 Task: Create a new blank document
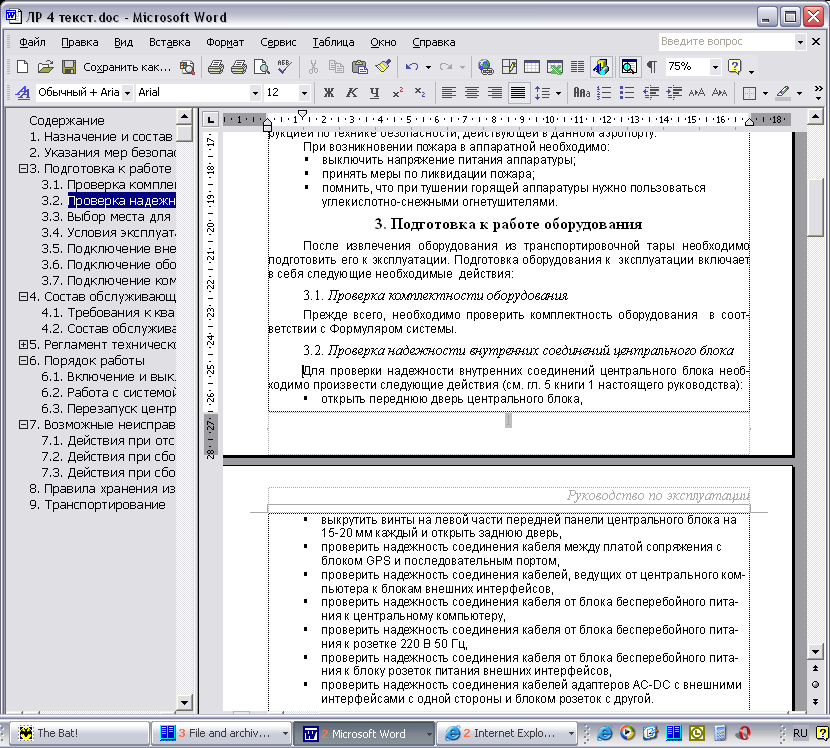[x=22, y=67]
